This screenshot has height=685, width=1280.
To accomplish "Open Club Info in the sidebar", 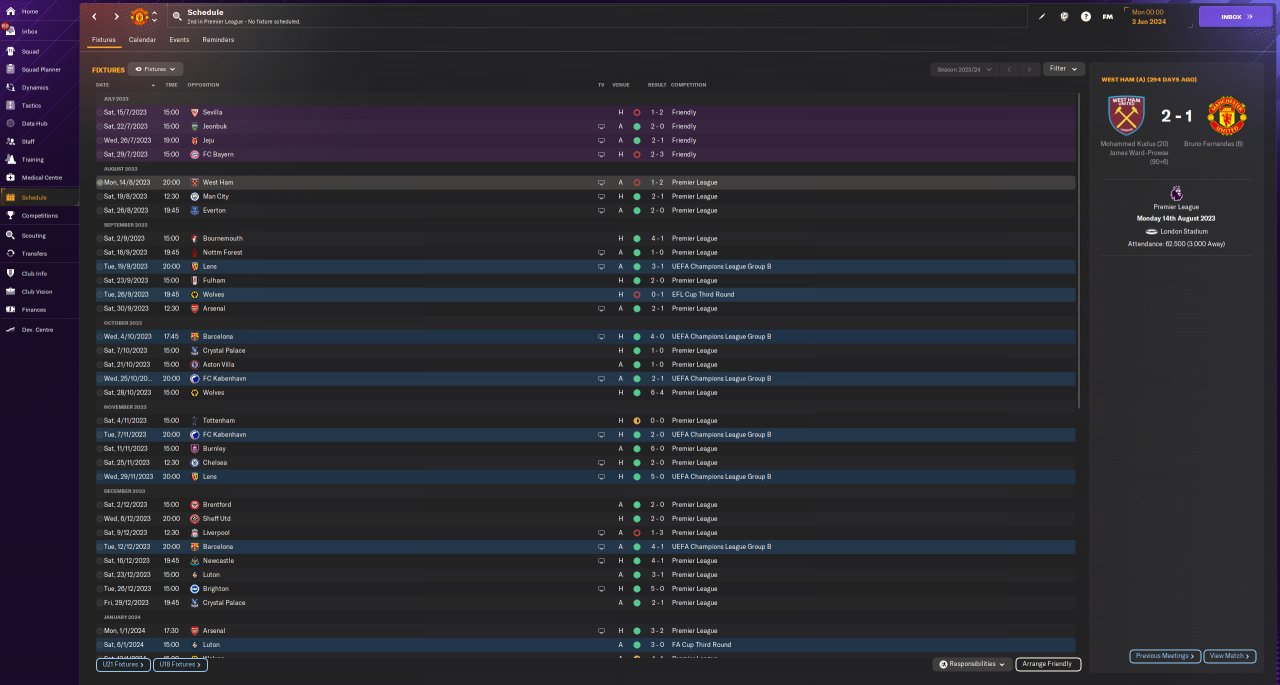I will (34, 273).
